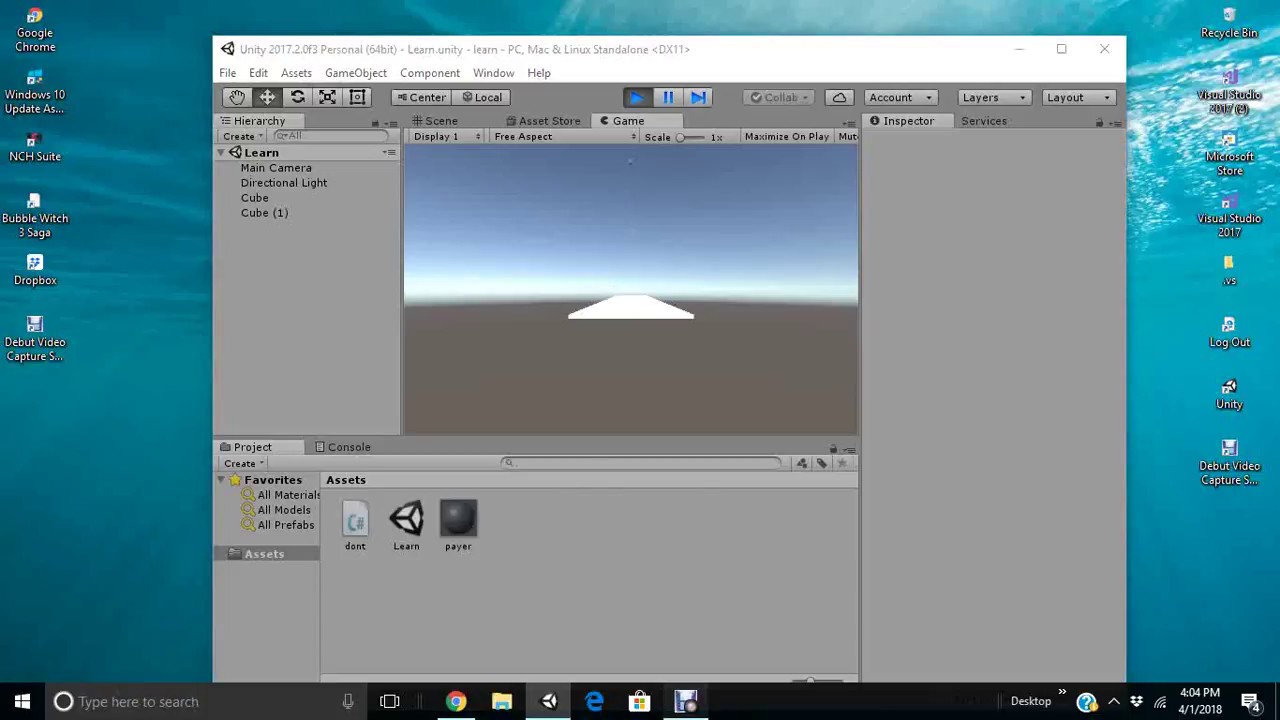Open the cloud services icon
This screenshot has width=1280, height=720.
click(x=839, y=97)
